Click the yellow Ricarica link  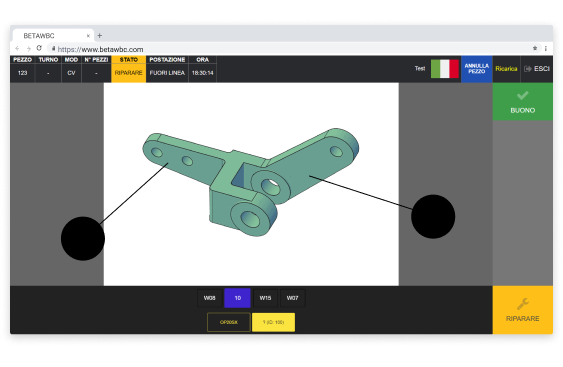[x=506, y=69]
